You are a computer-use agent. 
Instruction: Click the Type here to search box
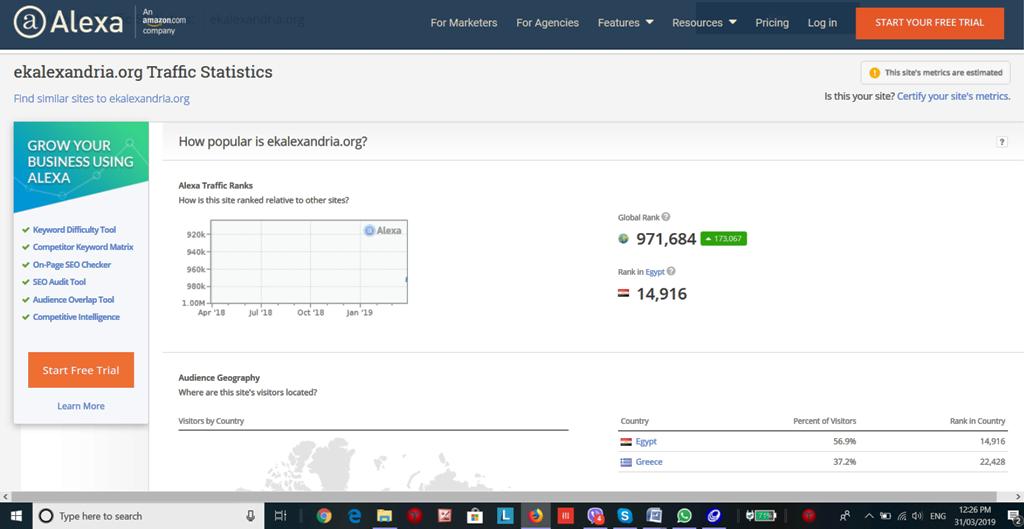(x=140, y=516)
